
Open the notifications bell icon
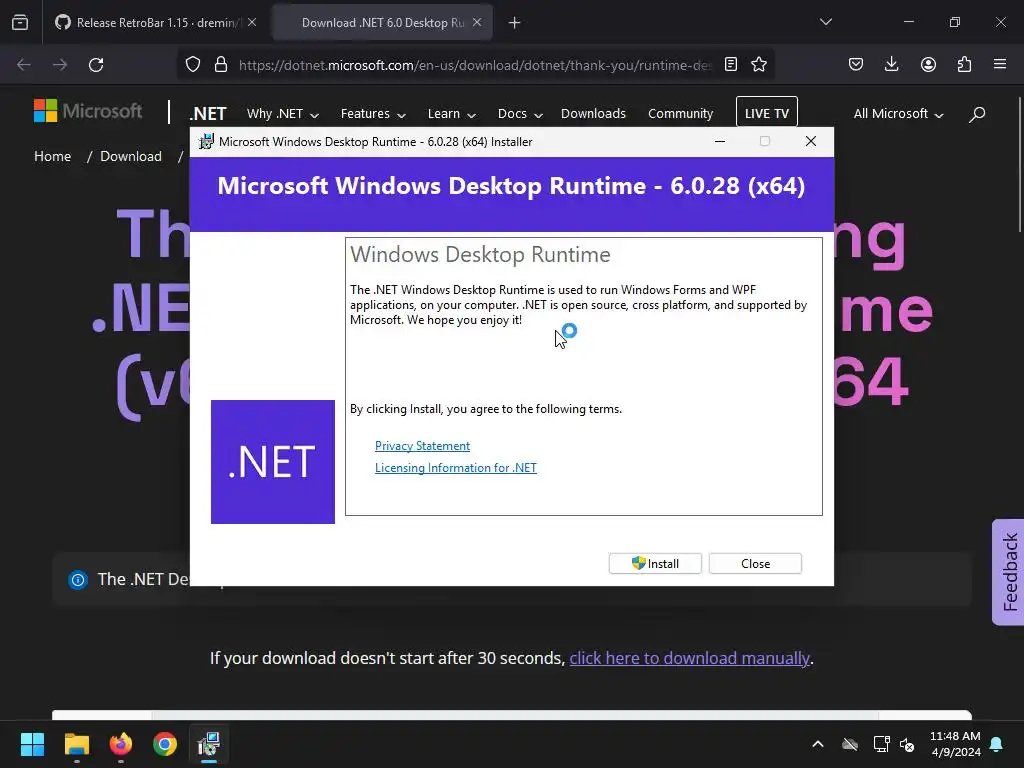pos(997,744)
